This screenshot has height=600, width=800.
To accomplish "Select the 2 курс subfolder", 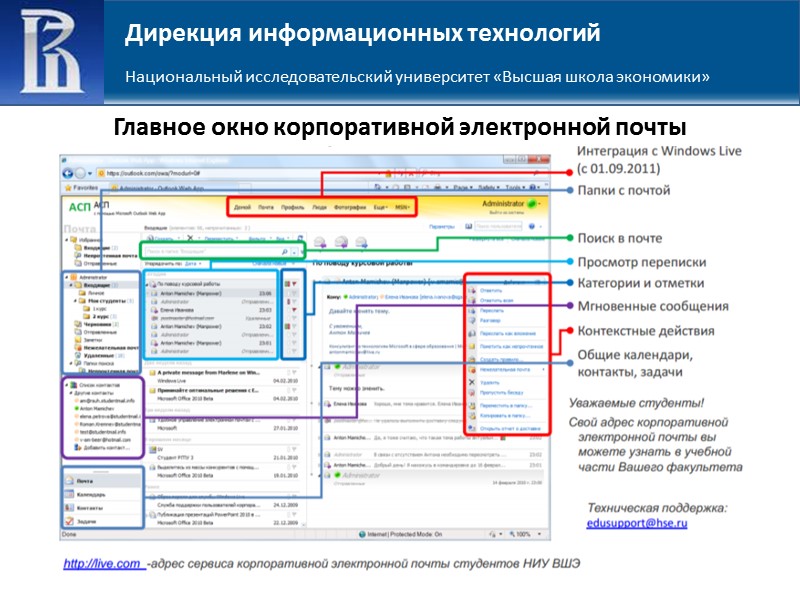I will [x=101, y=316].
